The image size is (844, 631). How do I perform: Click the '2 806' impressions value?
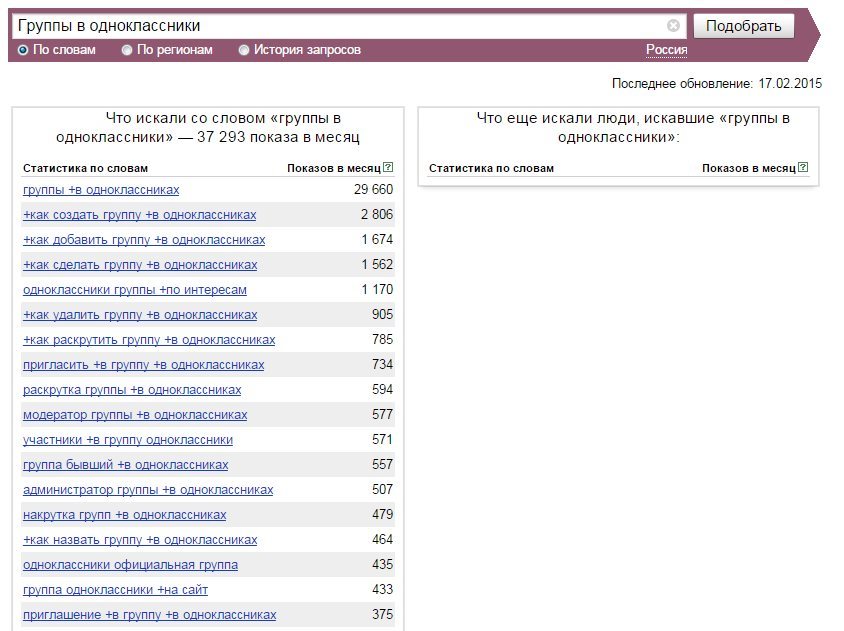(377, 214)
